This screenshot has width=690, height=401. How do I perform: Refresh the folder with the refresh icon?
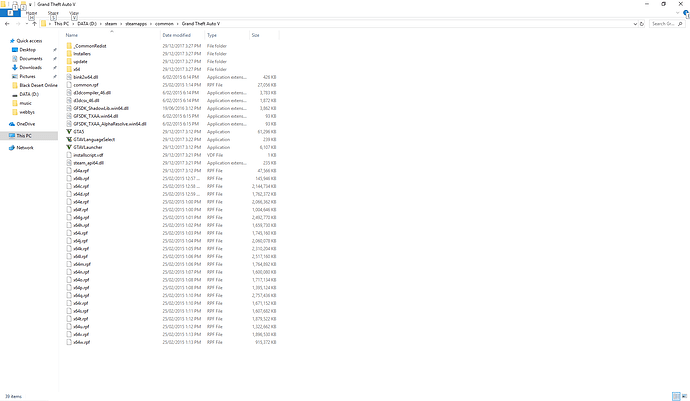coord(642,24)
